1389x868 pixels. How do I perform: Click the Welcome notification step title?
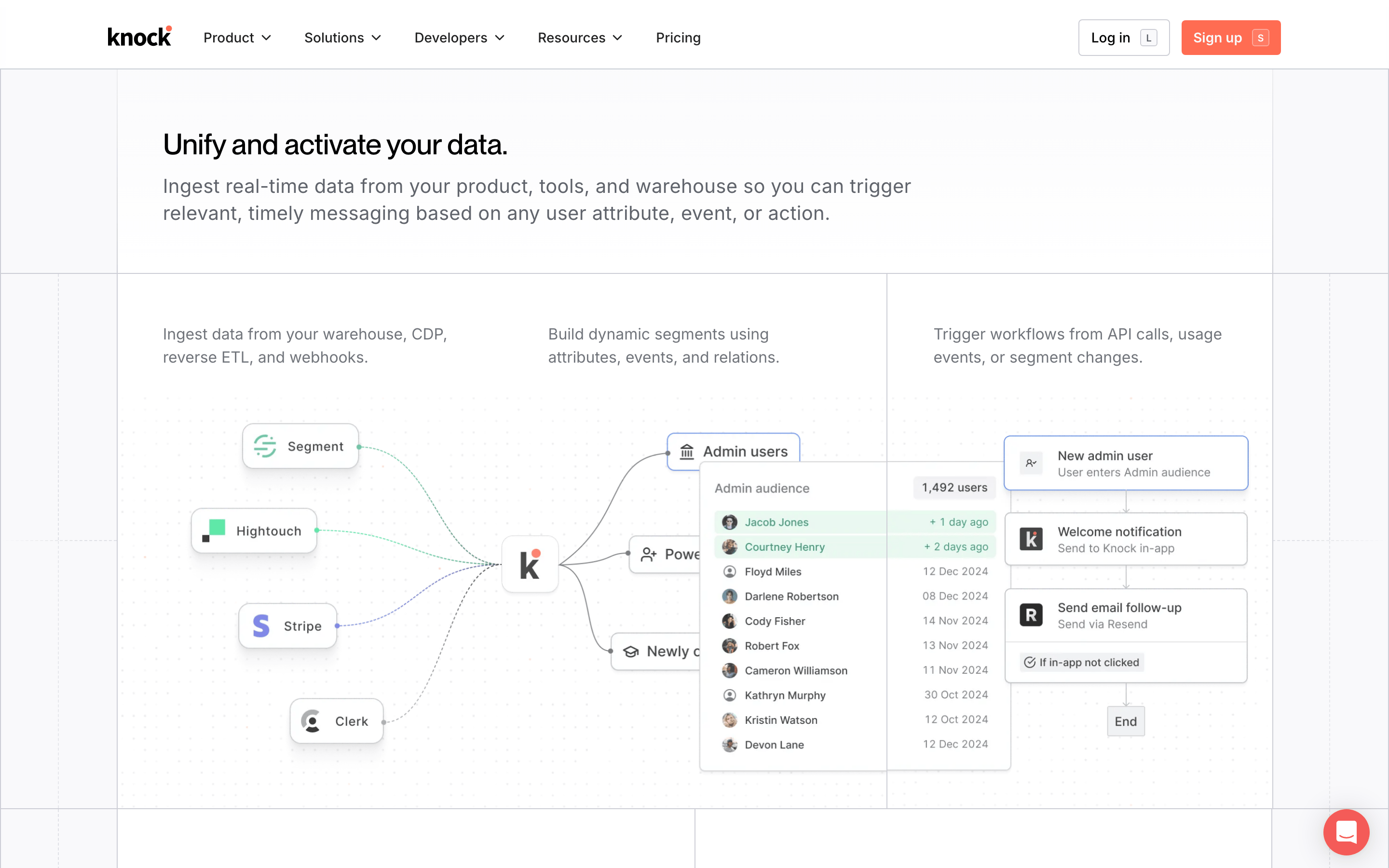(x=1118, y=531)
